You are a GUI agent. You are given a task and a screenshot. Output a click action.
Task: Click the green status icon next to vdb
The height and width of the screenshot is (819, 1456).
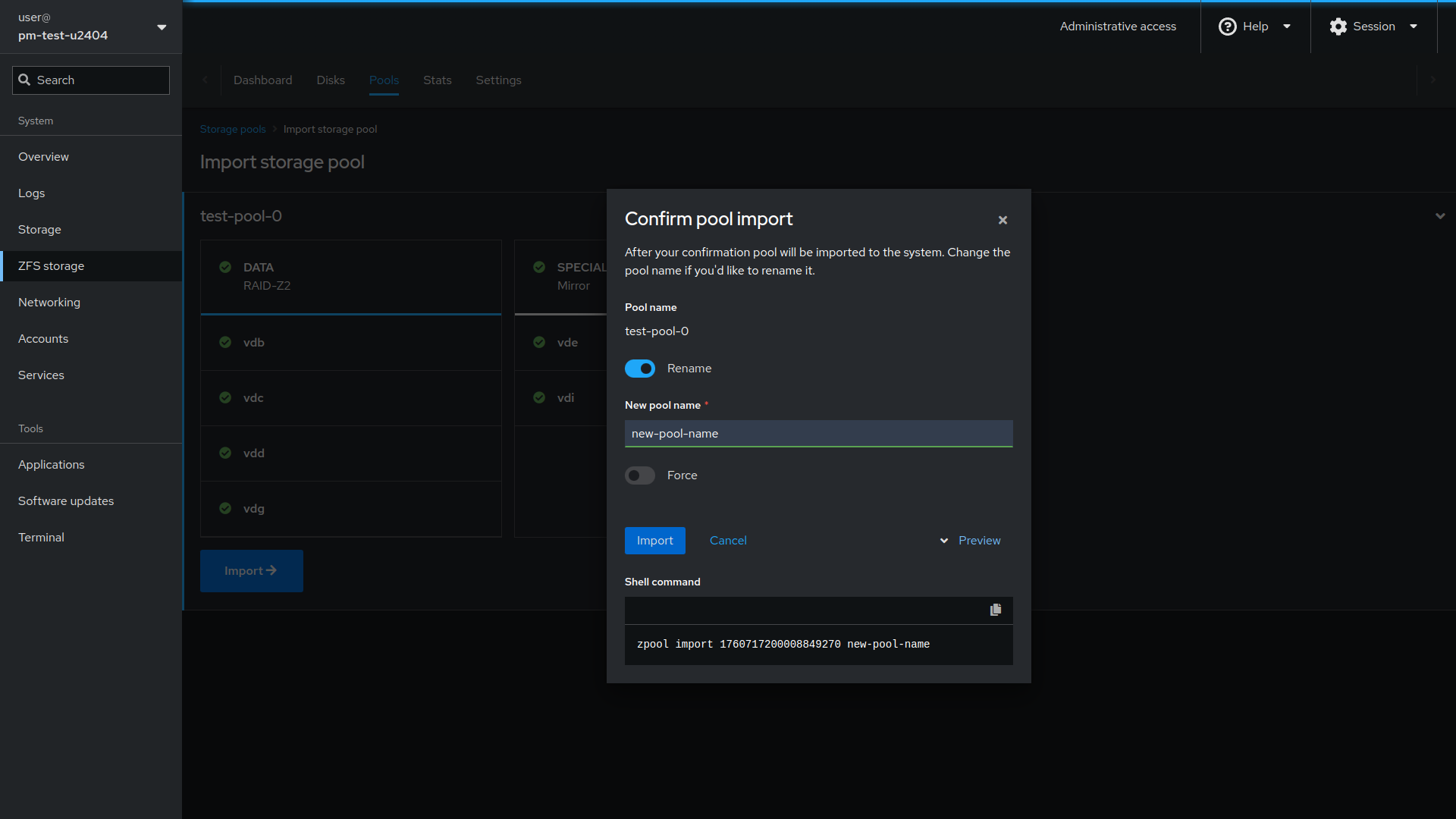click(x=225, y=342)
